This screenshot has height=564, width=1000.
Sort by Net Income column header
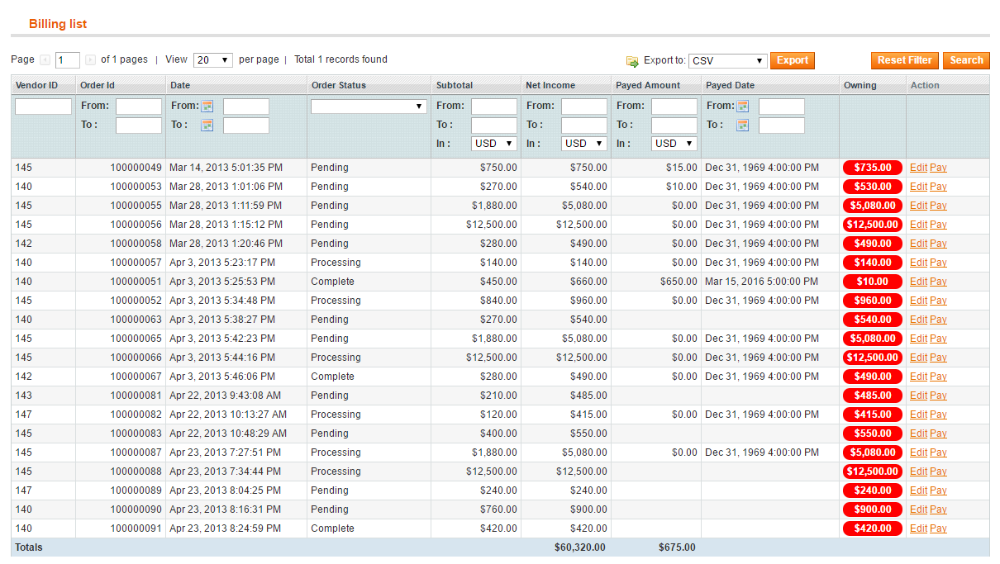coord(550,85)
